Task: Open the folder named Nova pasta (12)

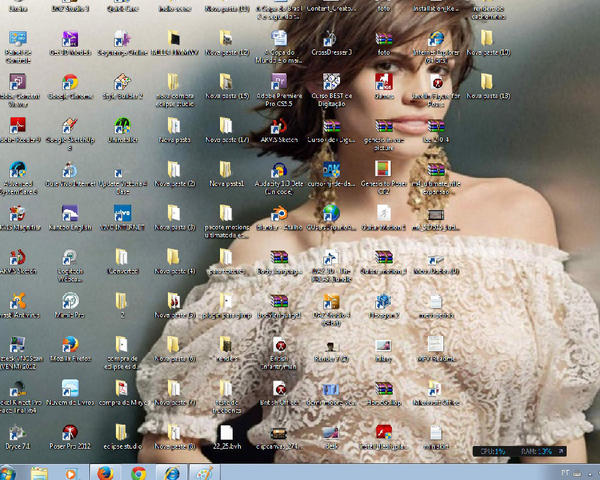Action: coord(227,43)
